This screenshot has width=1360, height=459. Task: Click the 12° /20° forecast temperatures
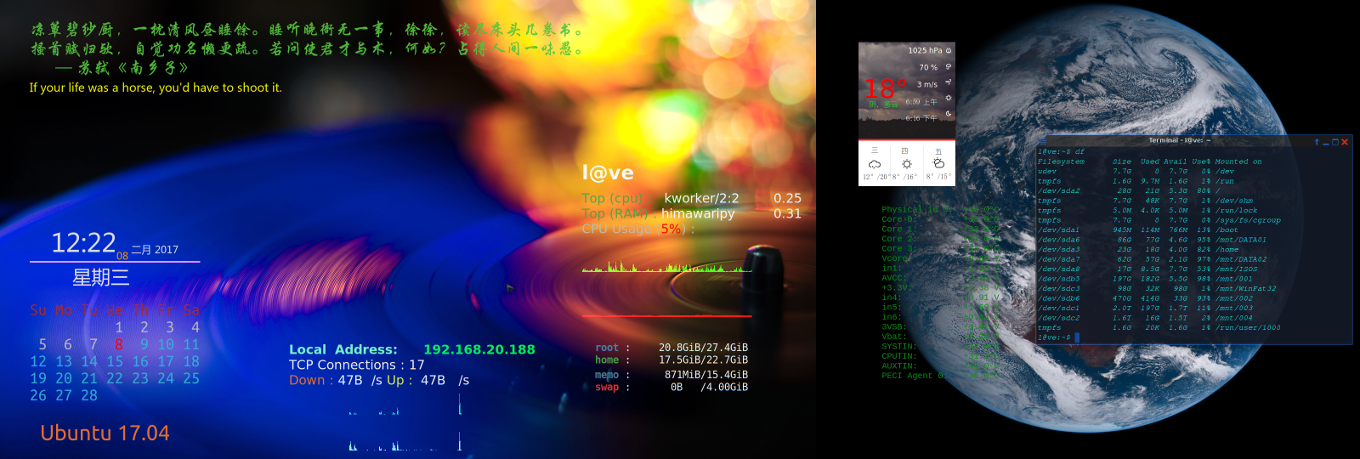pyautogui.click(x=875, y=176)
